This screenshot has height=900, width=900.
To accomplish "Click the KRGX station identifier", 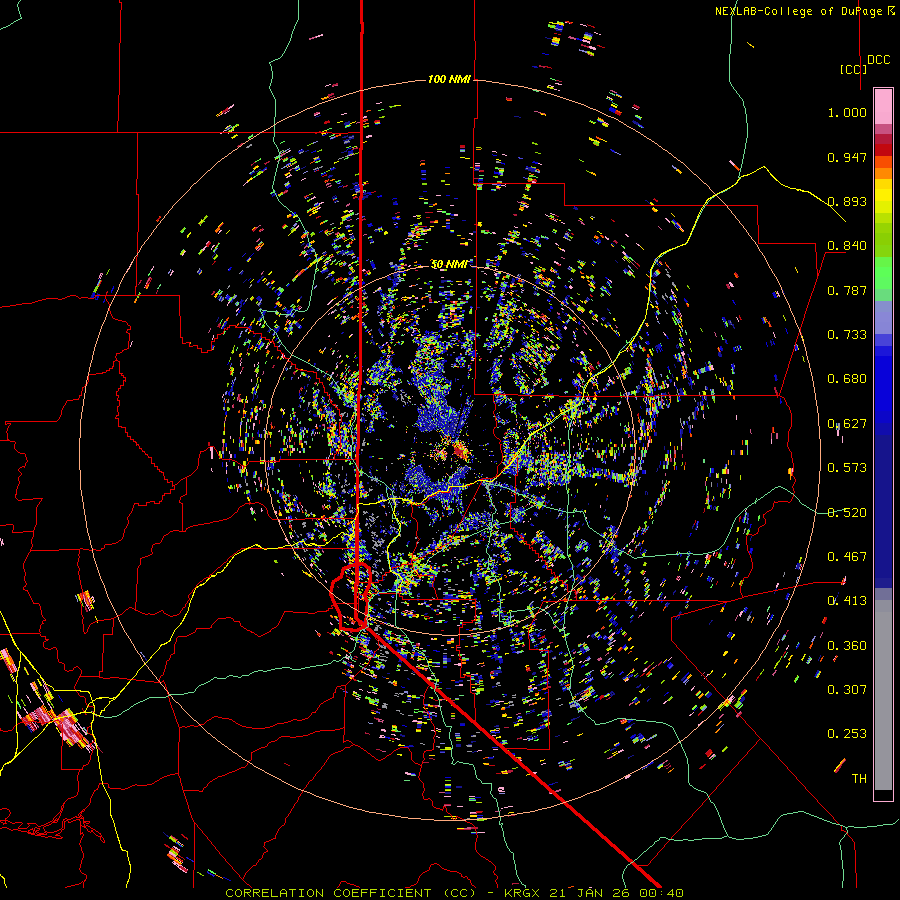I will [522, 893].
